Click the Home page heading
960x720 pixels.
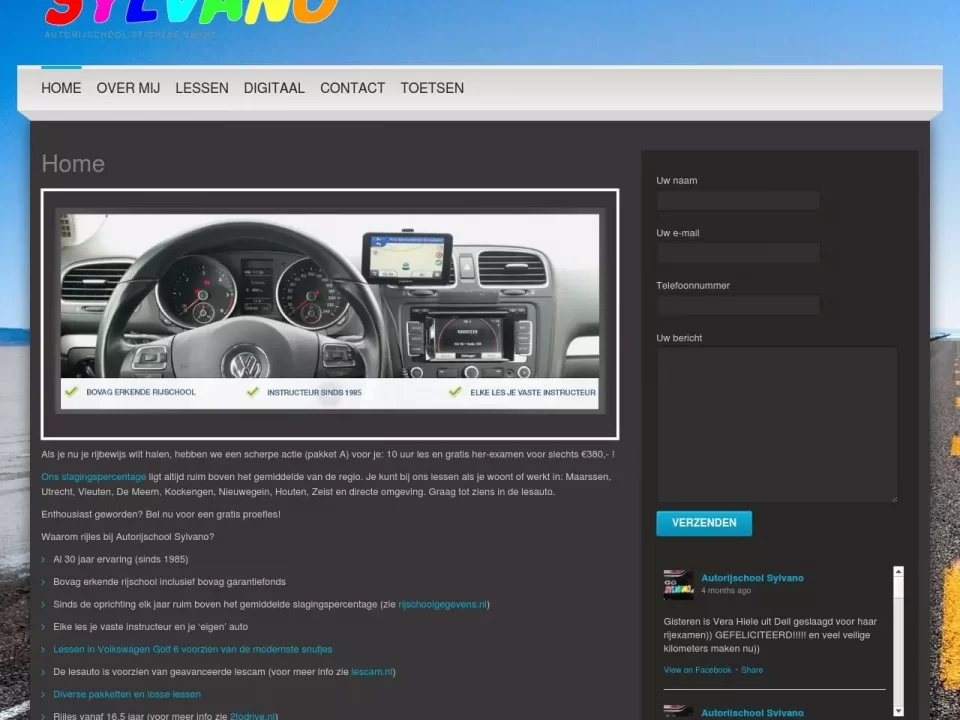click(x=73, y=163)
